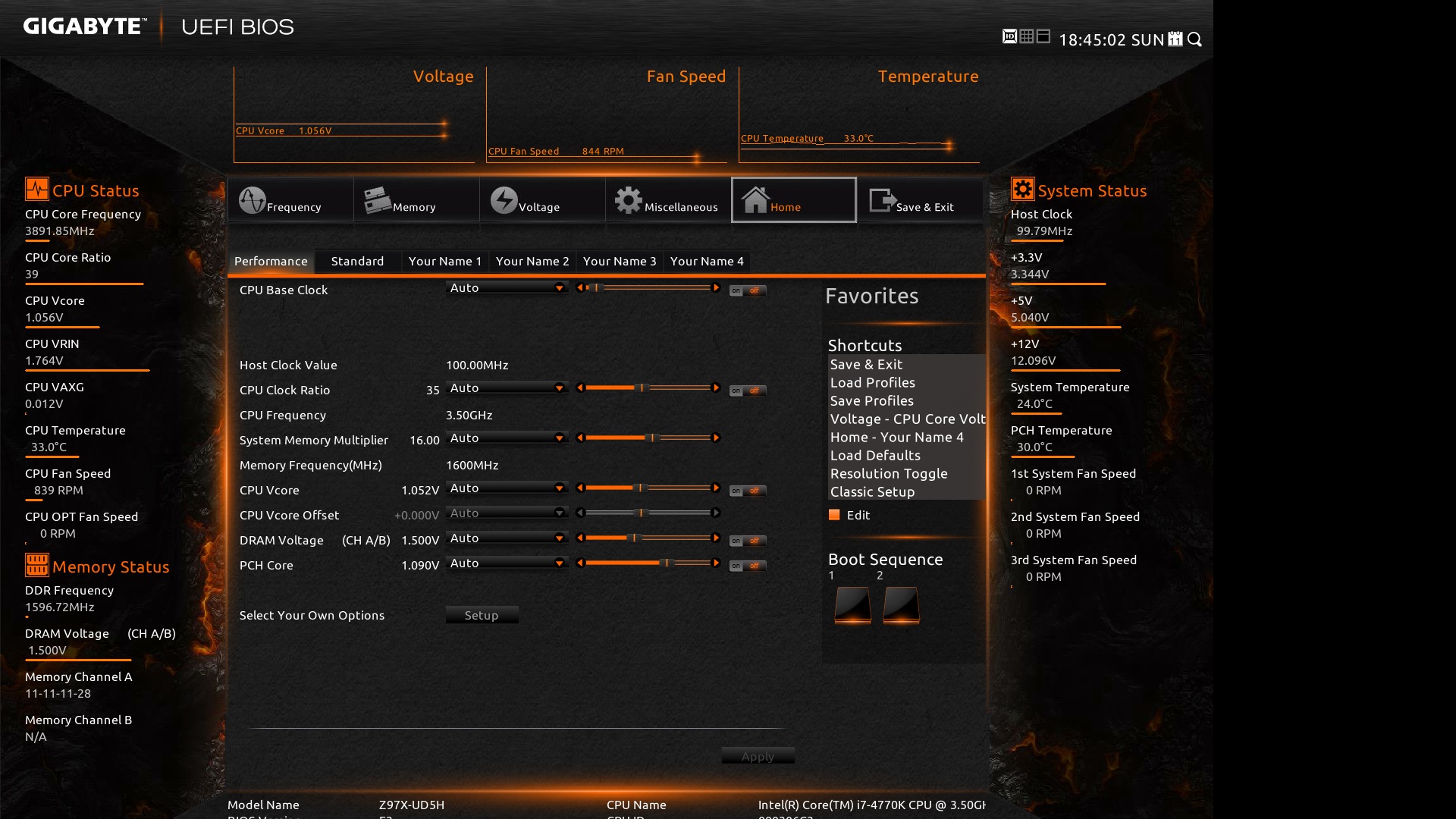This screenshot has height=819, width=1456.
Task: Click the HD resolution mode icon
Action: [x=1009, y=36]
